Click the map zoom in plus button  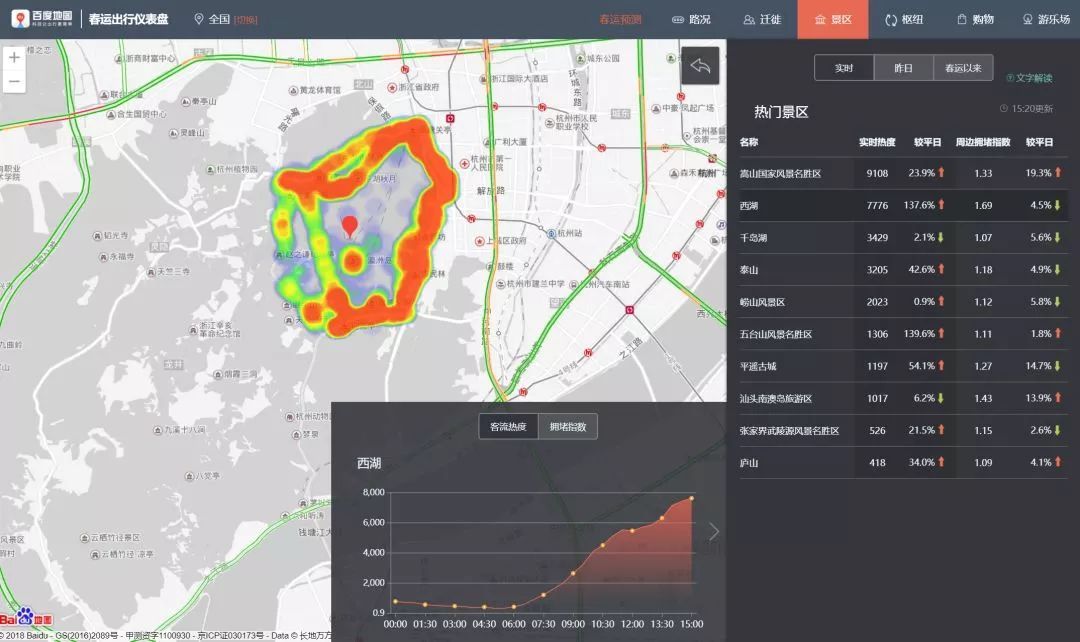click(x=14, y=58)
